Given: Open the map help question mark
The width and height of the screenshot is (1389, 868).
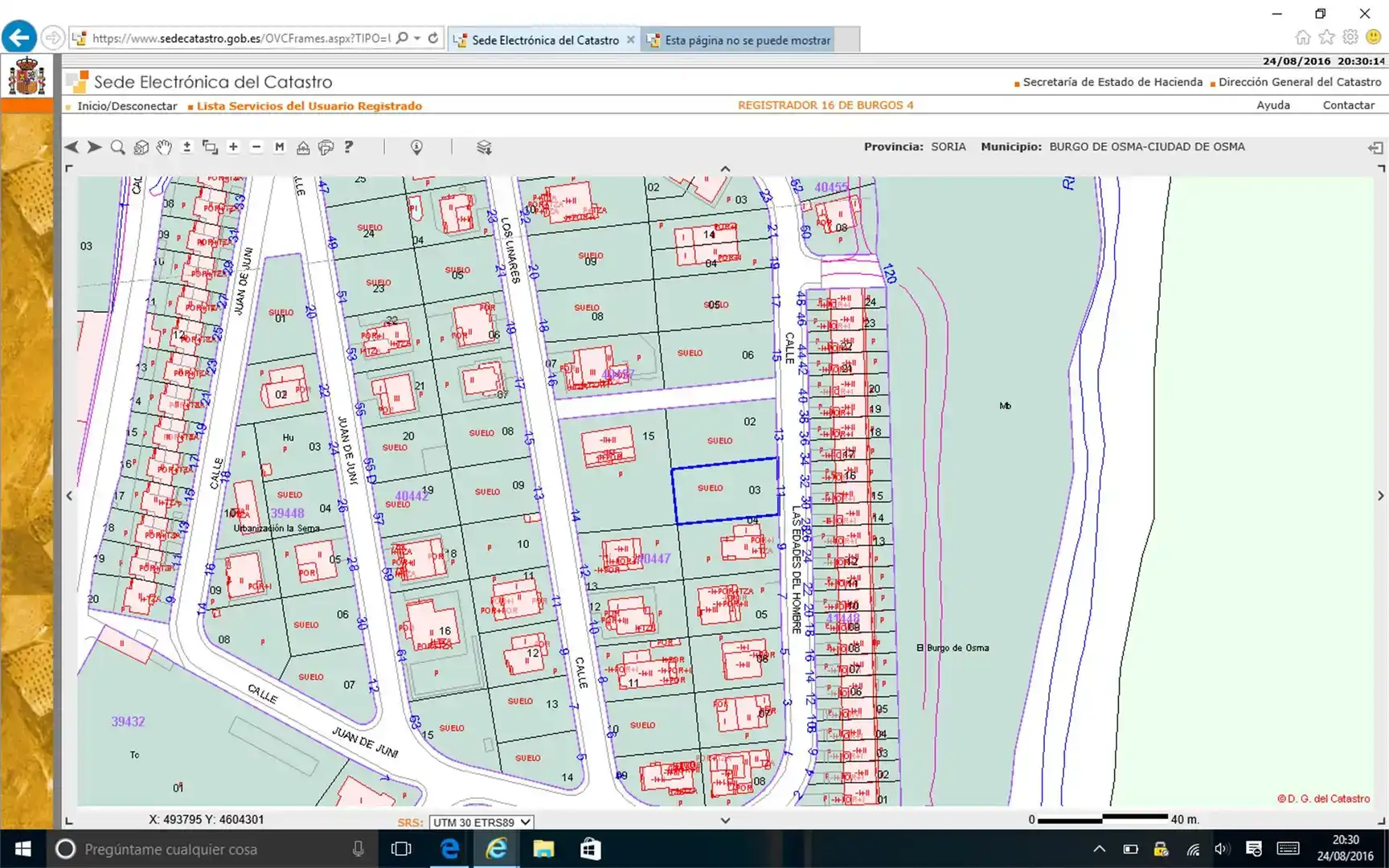Looking at the screenshot, I should pos(349,147).
